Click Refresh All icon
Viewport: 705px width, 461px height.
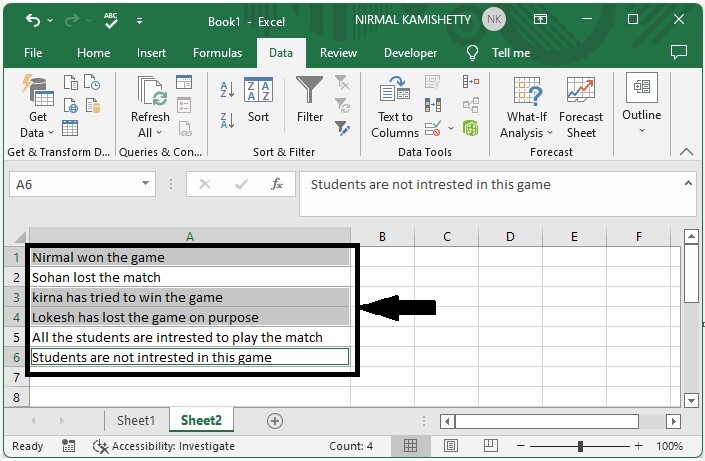(x=150, y=107)
